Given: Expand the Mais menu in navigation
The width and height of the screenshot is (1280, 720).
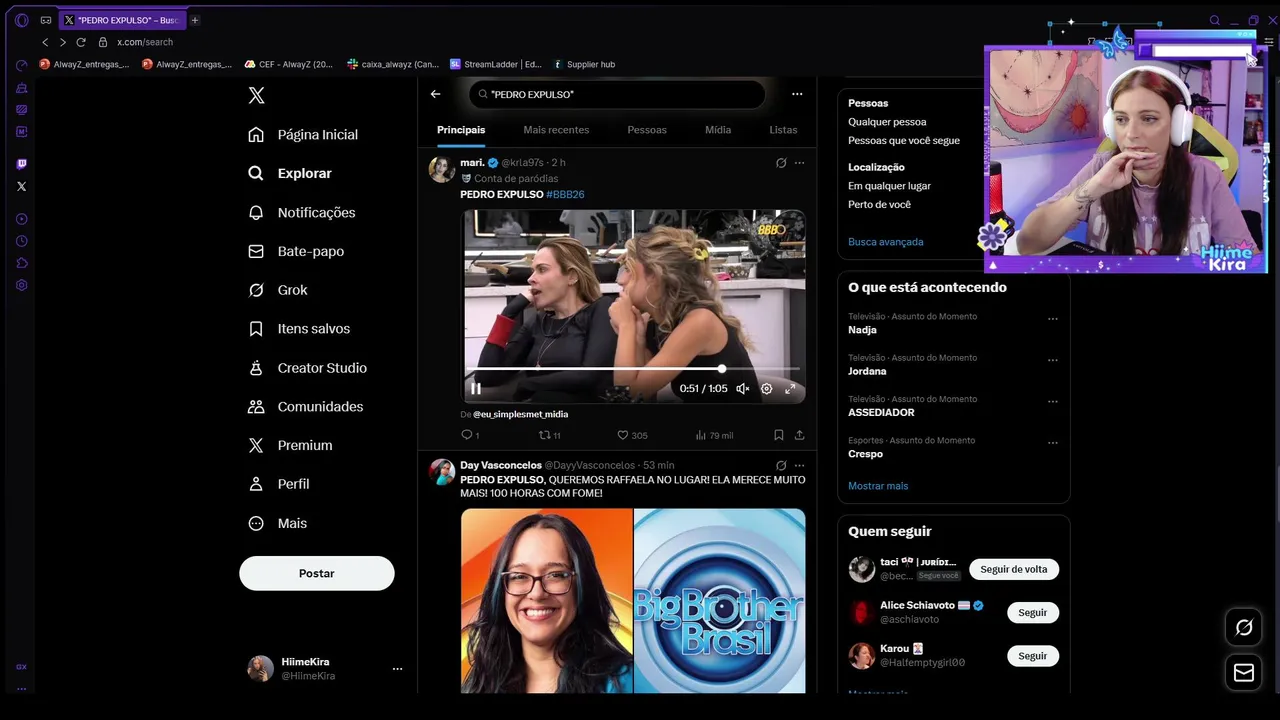Looking at the screenshot, I should tap(278, 523).
